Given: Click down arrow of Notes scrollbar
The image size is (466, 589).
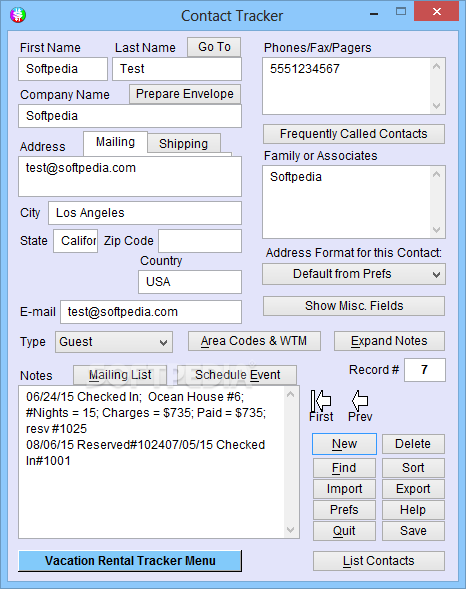Looking at the screenshot, I should click(290, 530).
